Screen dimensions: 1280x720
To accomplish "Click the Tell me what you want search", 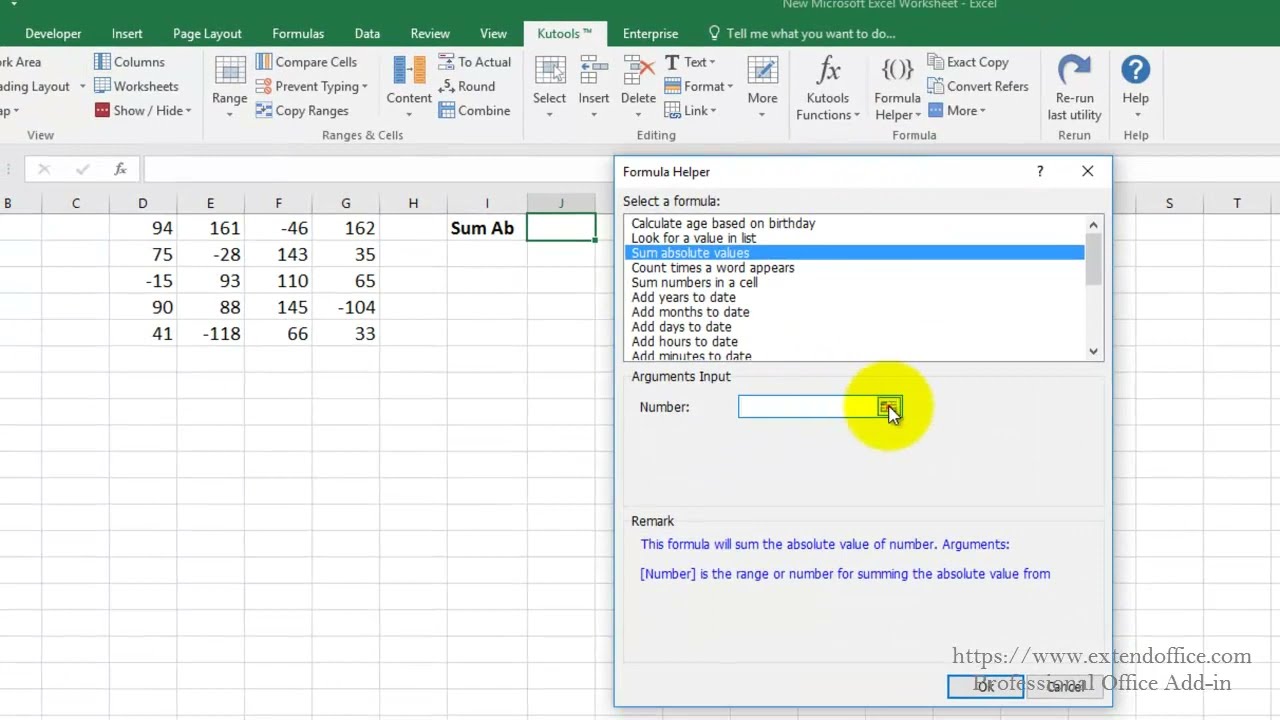I will tap(801, 33).
